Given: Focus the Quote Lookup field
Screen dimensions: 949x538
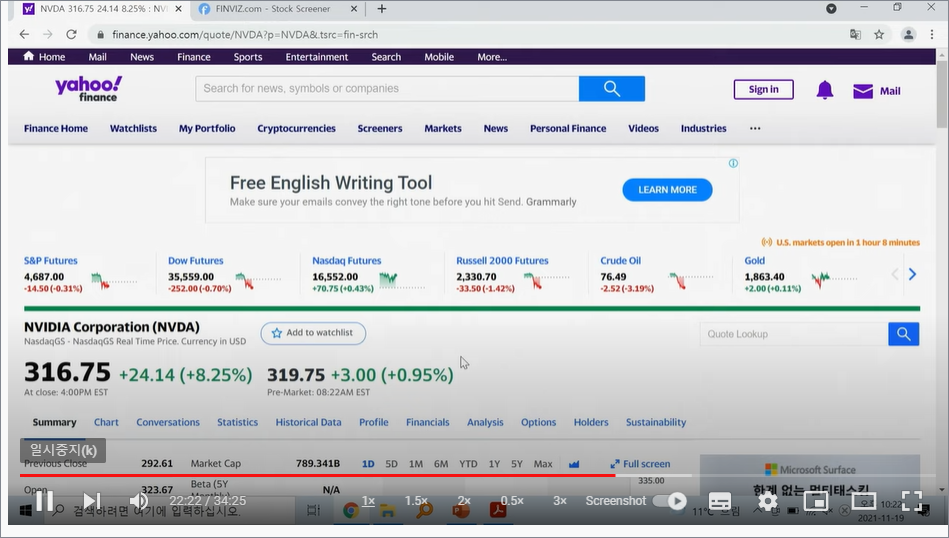Looking at the screenshot, I should [793, 334].
